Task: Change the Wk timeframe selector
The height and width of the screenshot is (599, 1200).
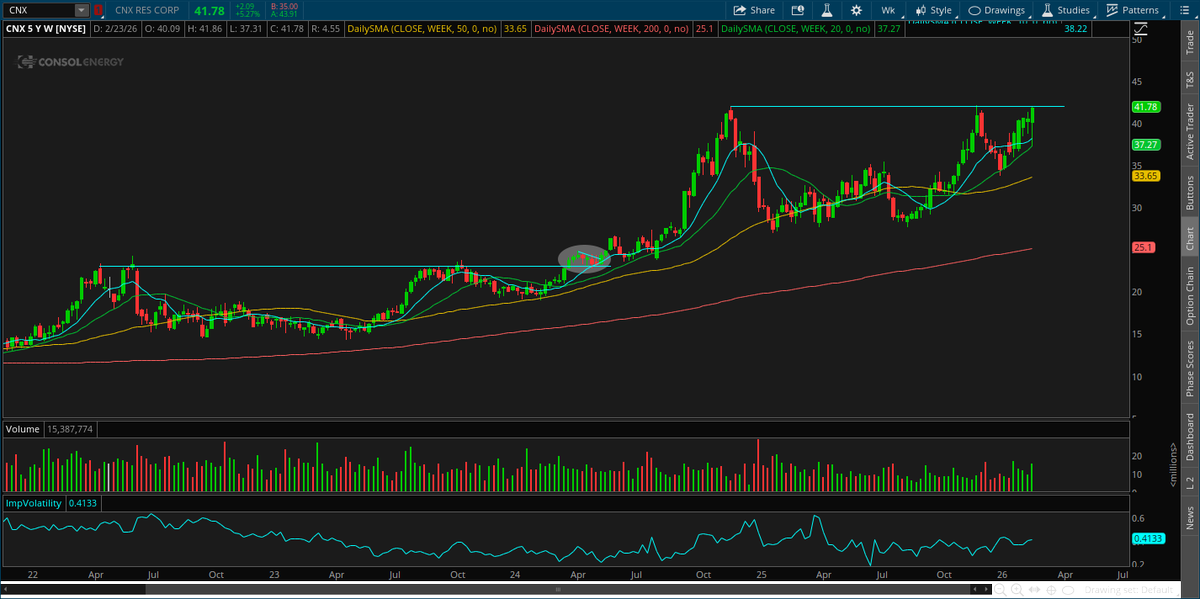Action: (888, 10)
